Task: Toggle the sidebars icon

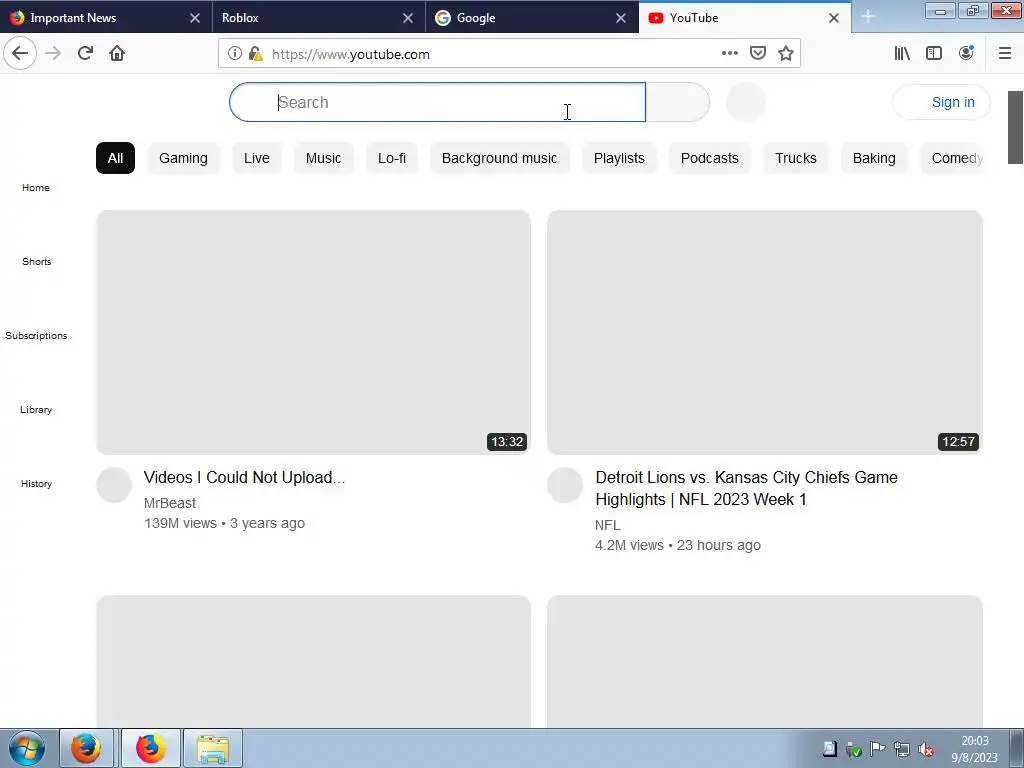Action: (x=934, y=54)
